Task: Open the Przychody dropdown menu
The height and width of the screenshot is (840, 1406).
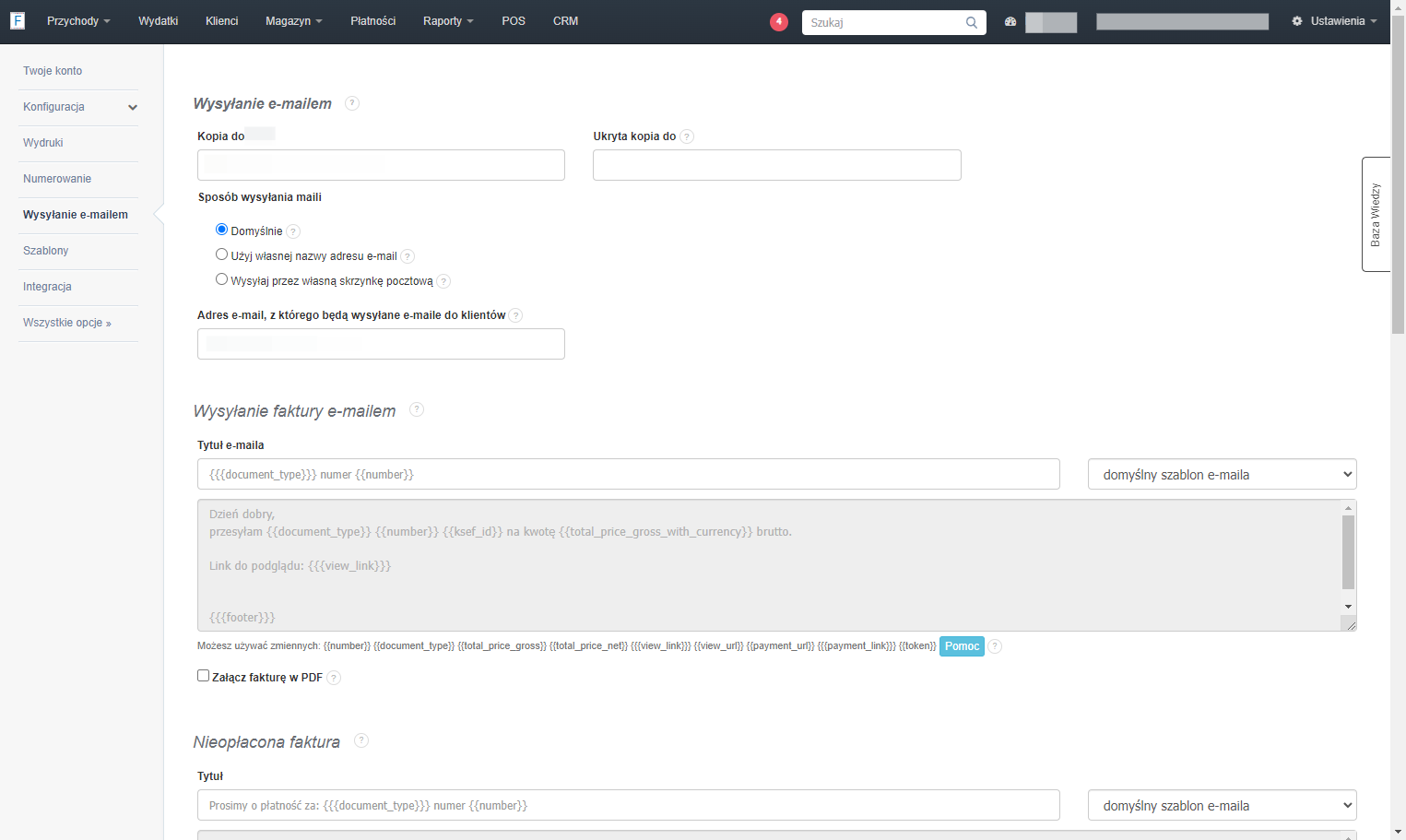Action: pos(78,21)
